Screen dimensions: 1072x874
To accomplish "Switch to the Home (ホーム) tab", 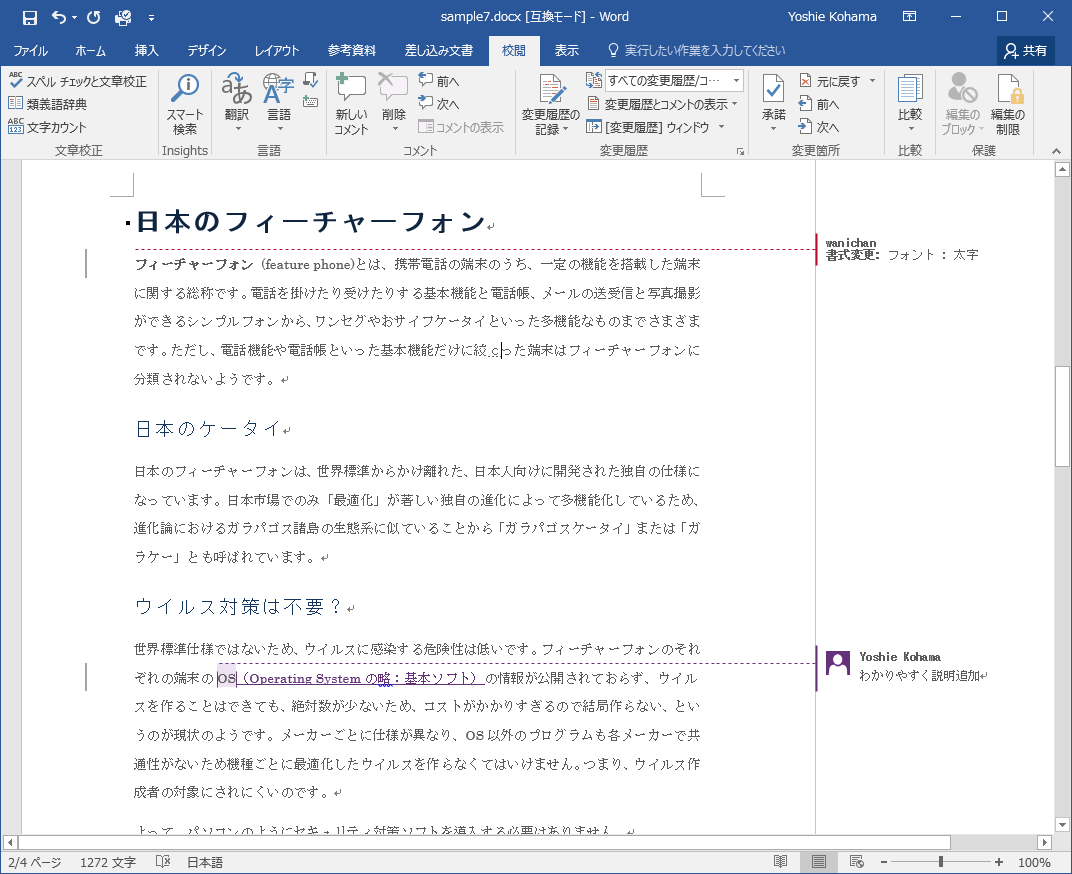I will pyautogui.click(x=90, y=50).
